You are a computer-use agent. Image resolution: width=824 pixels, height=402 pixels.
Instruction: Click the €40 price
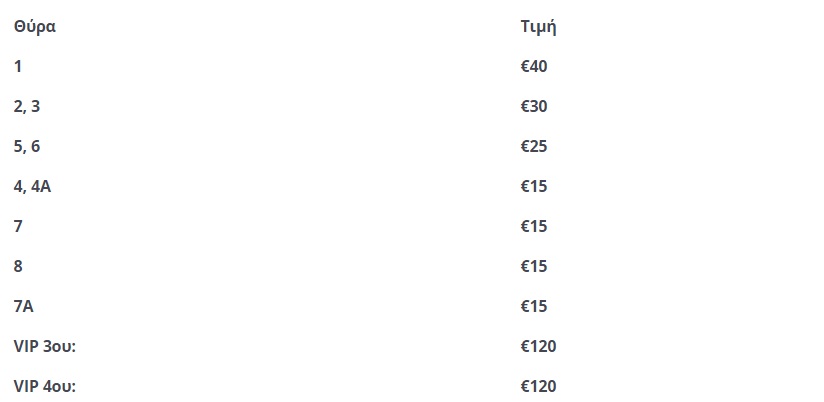point(534,67)
